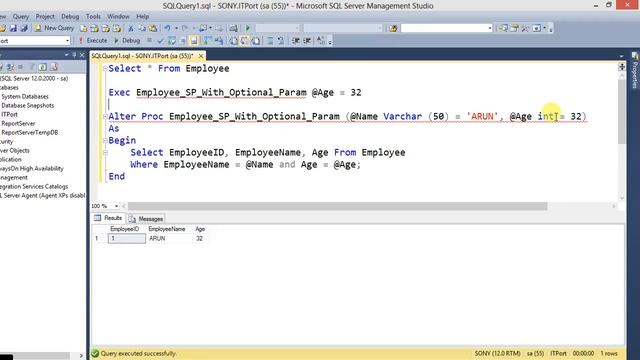The image size is (640, 360).
Task: Close the SQLQuery1.sql document tab
Action: coord(201,56)
